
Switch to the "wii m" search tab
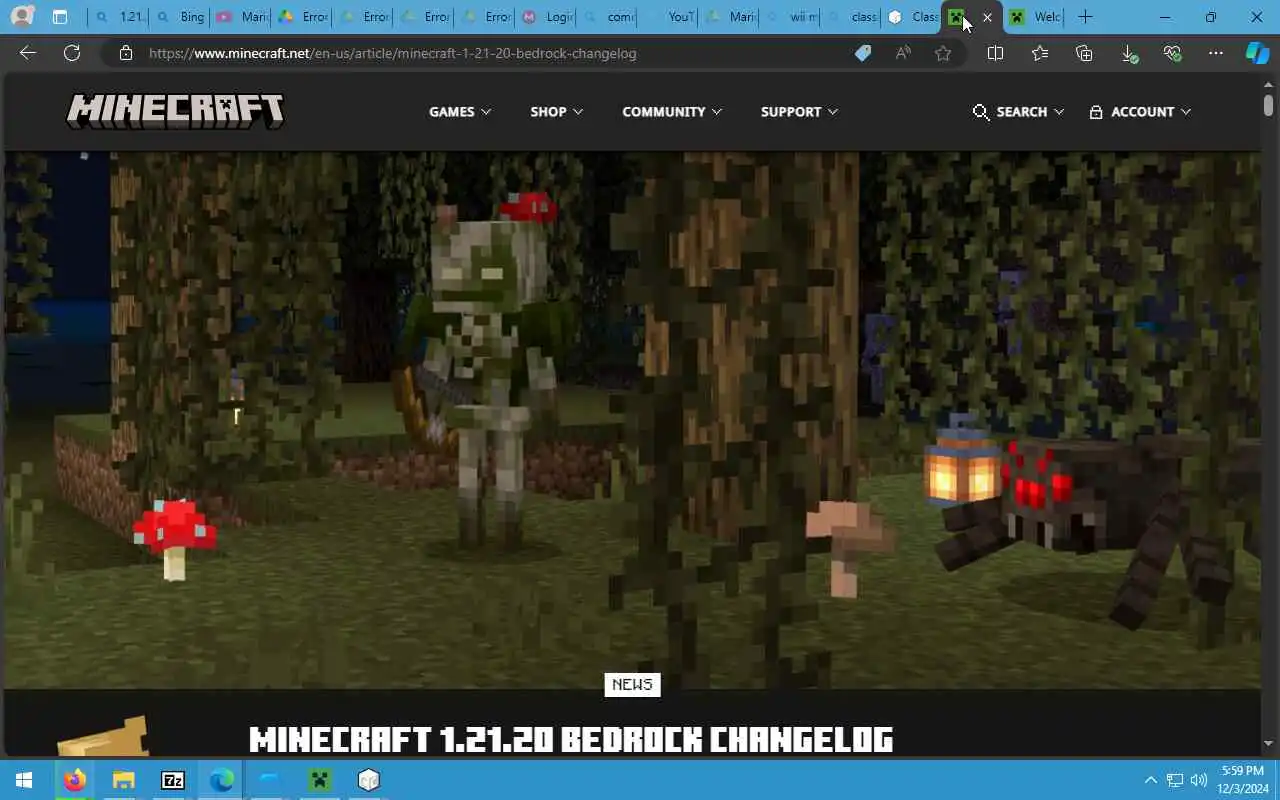coord(790,17)
